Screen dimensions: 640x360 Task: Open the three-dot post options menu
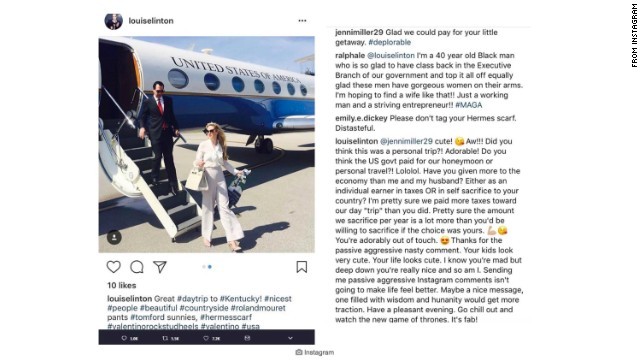(x=302, y=20)
